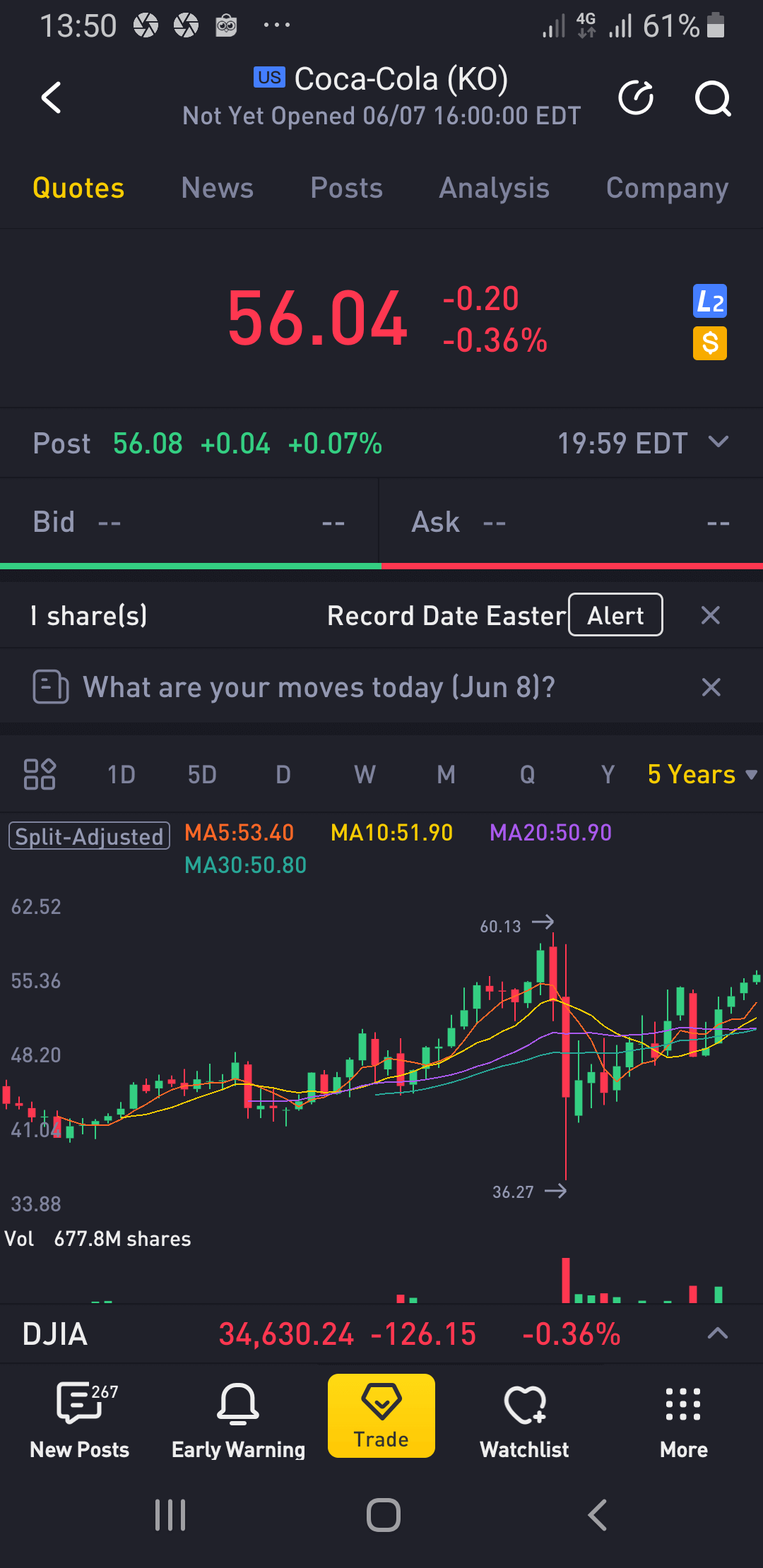
Task: Switch to the Quotes tab
Action: click(x=78, y=189)
